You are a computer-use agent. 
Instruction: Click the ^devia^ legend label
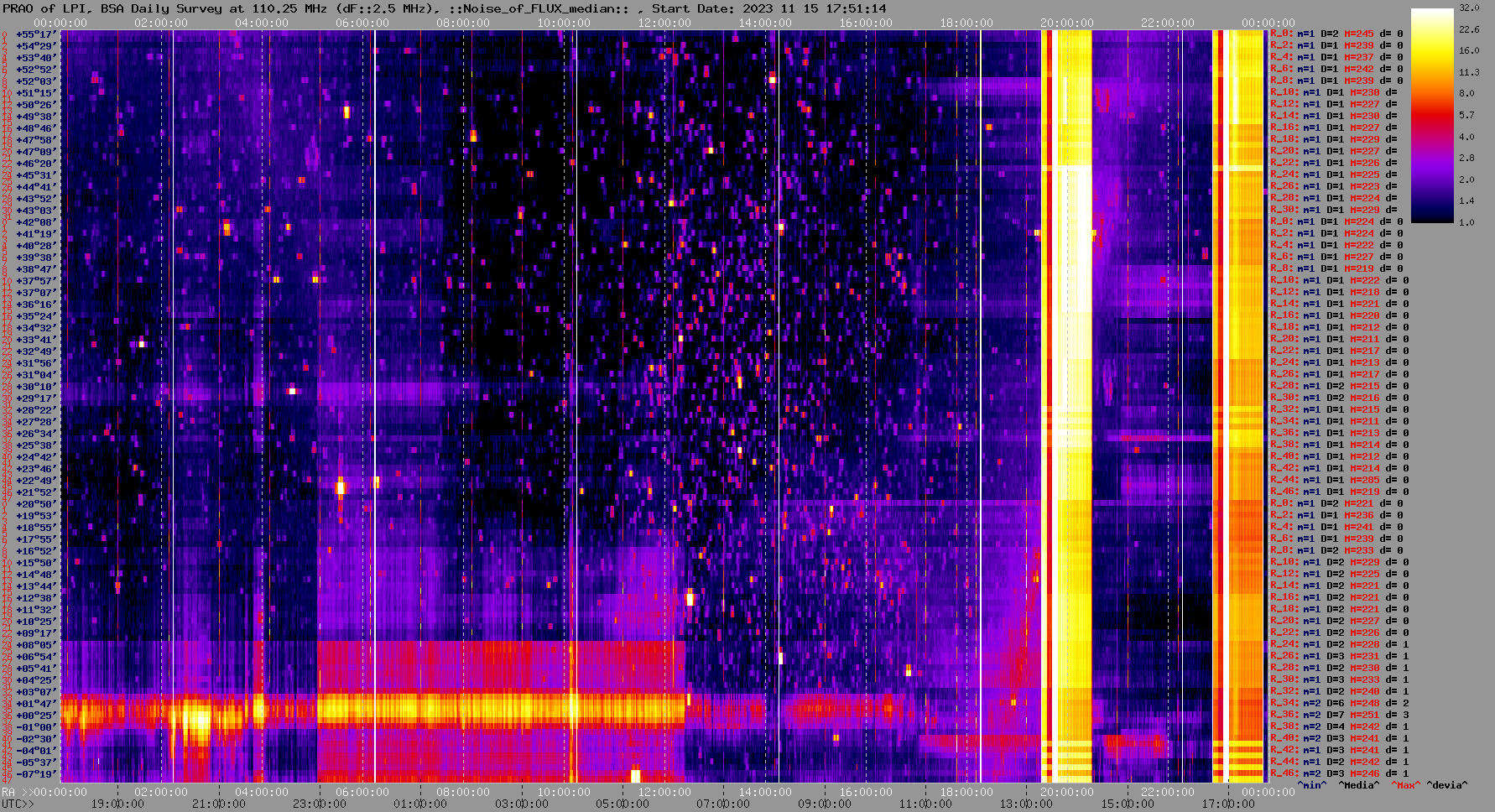tap(1447, 785)
